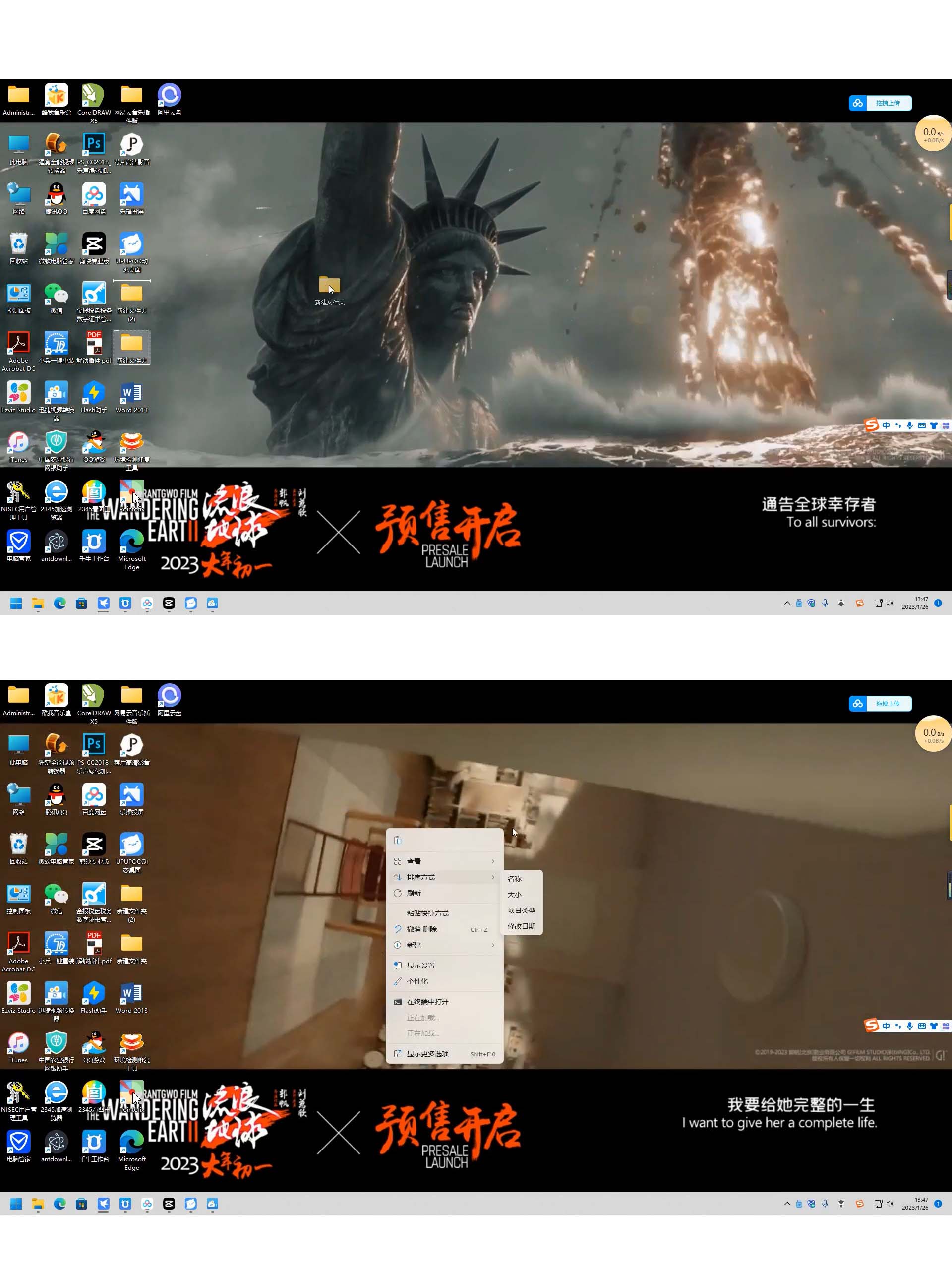Viewport: 952px width, 1271px height.
Task: Open 百度网盘 on the upper desktop
Action: click(x=94, y=199)
